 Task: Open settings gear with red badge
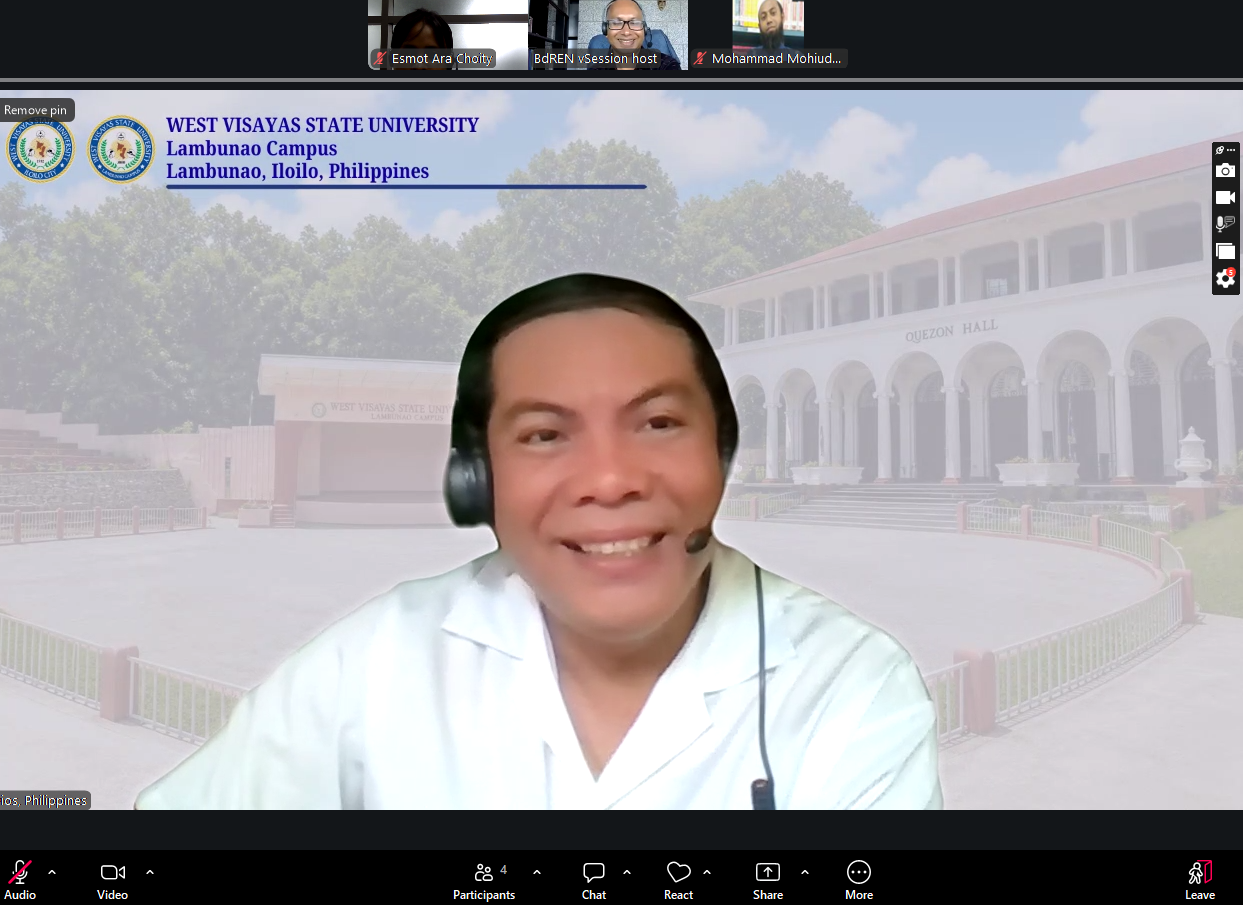[x=1226, y=279]
